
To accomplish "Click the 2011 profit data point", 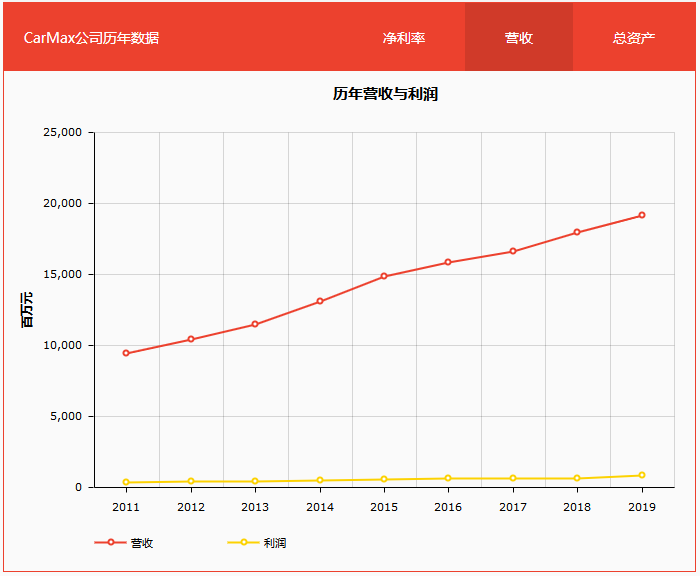I will [126, 482].
